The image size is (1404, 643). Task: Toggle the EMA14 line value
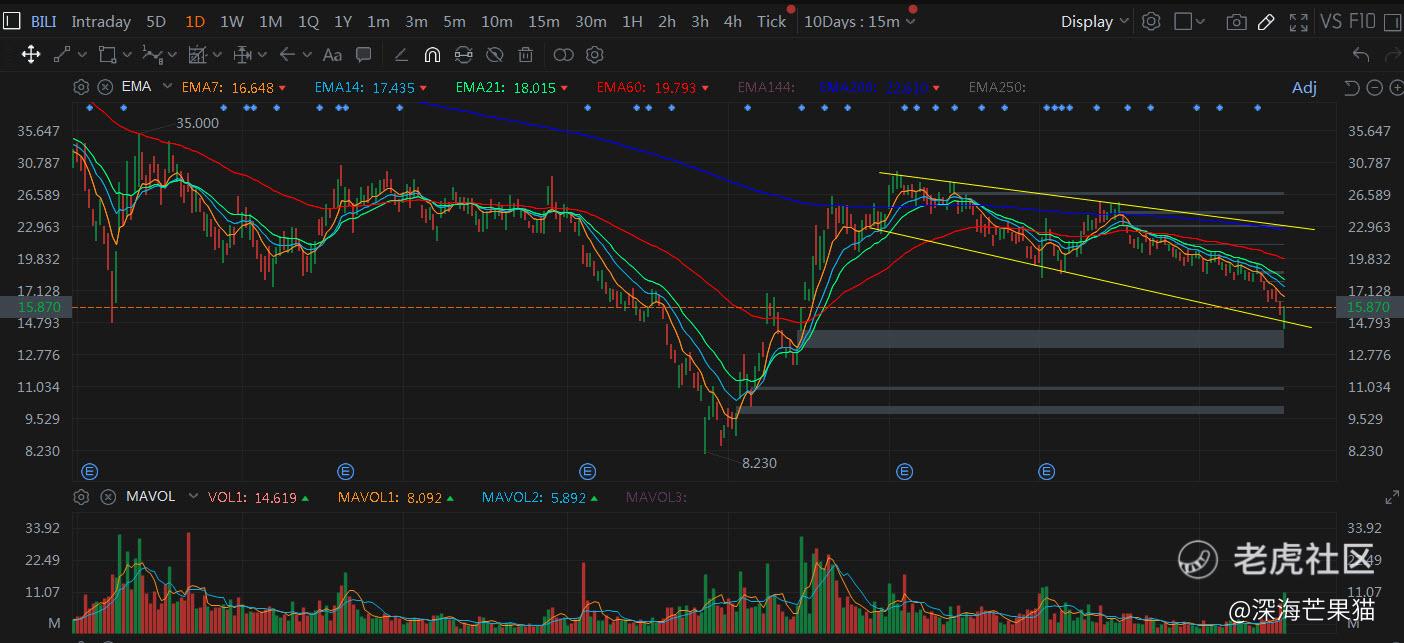(x=371, y=88)
